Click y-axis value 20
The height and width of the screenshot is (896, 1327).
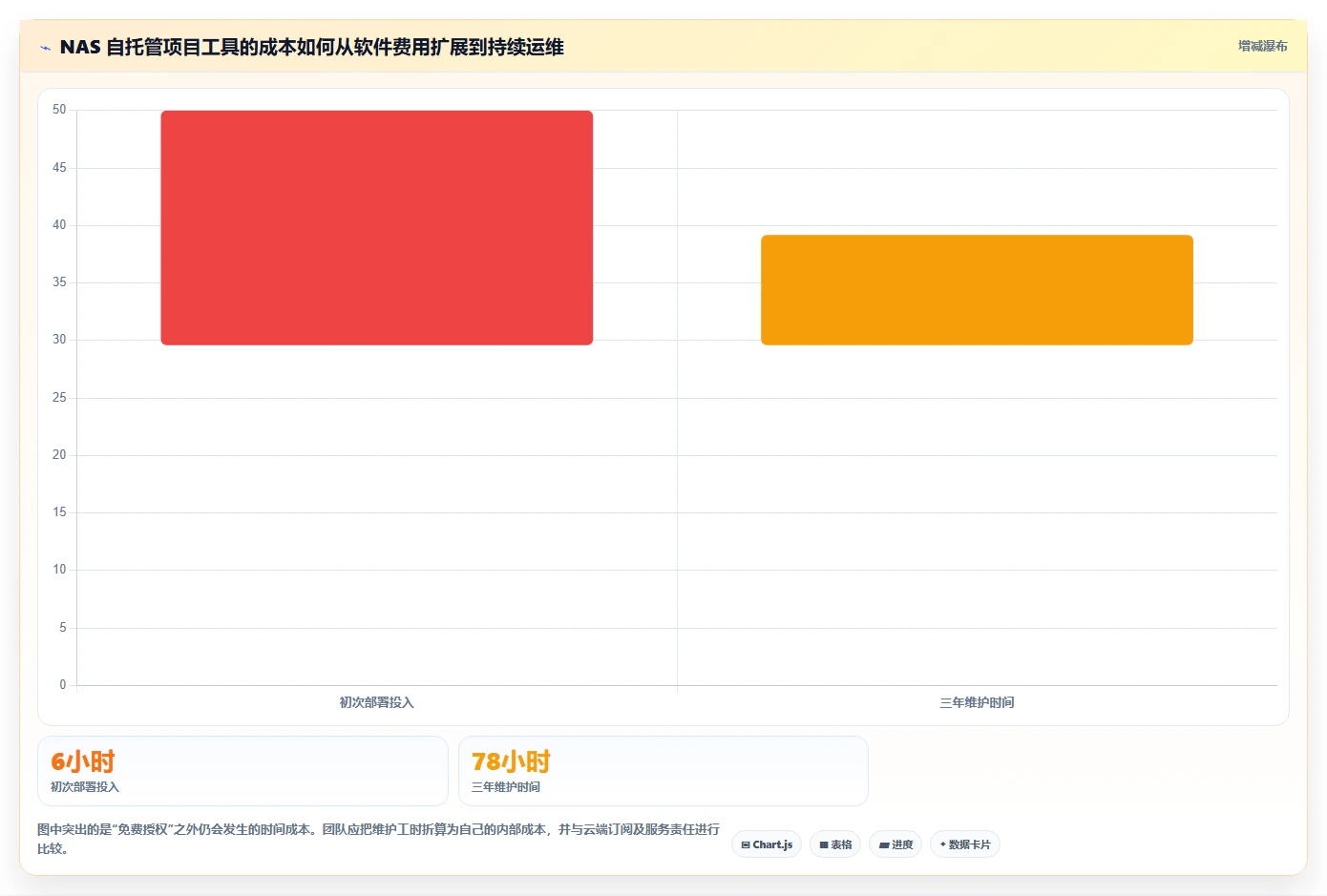pyautogui.click(x=59, y=454)
